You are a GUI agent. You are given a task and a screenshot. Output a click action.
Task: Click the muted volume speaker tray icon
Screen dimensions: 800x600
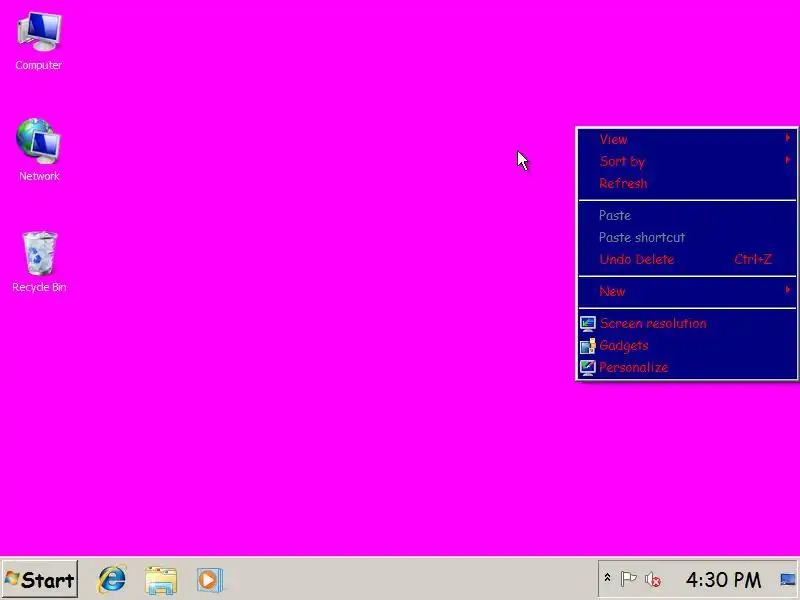[x=653, y=580]
